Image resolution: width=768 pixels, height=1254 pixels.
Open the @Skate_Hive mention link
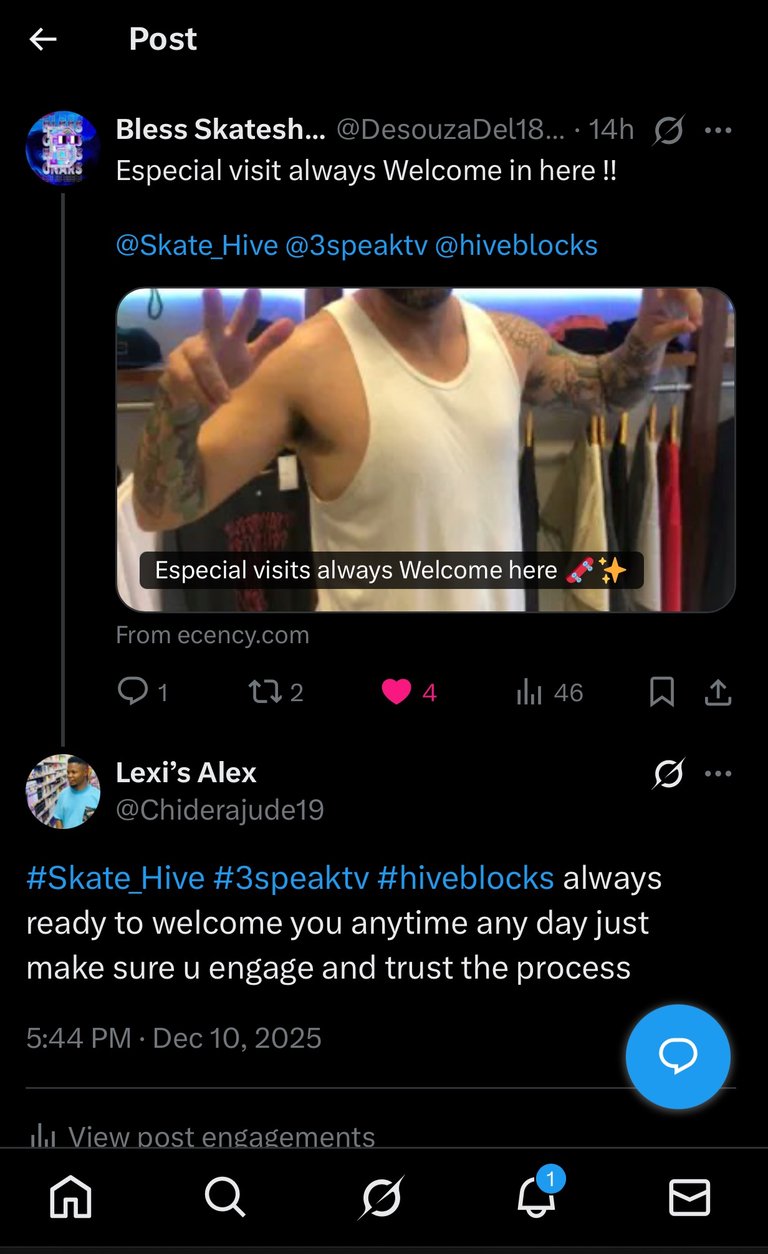point(197,245)
